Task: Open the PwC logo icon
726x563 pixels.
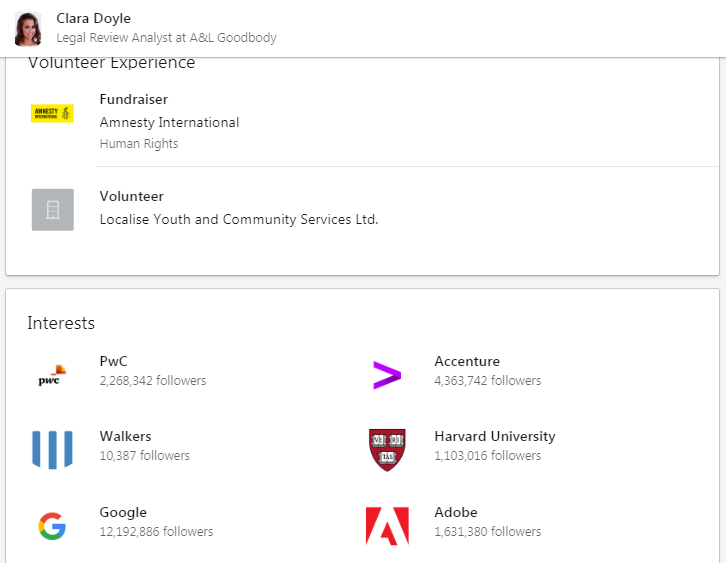Action: [52, 375]
